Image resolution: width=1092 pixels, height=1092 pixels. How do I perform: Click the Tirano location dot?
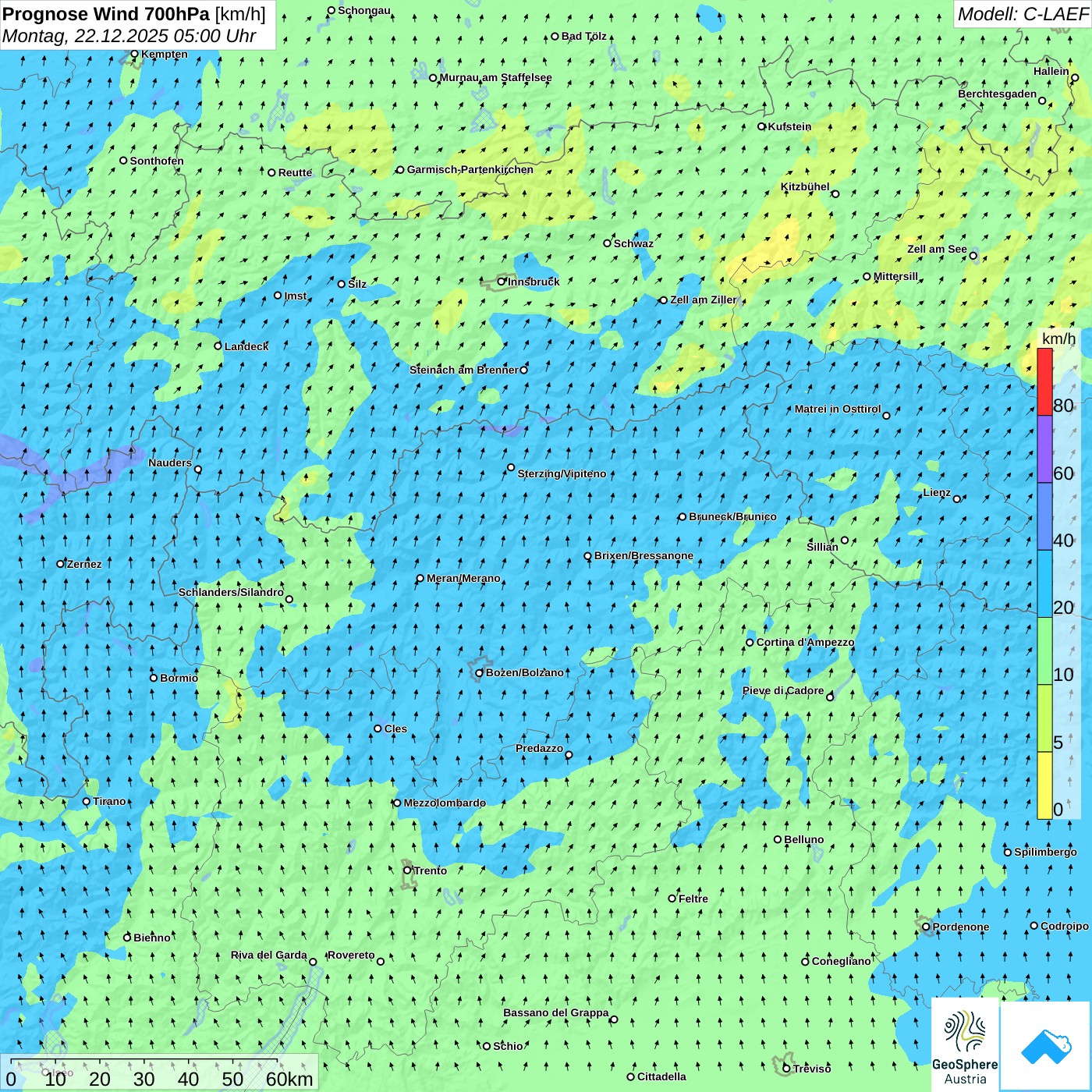coord(87,801)
